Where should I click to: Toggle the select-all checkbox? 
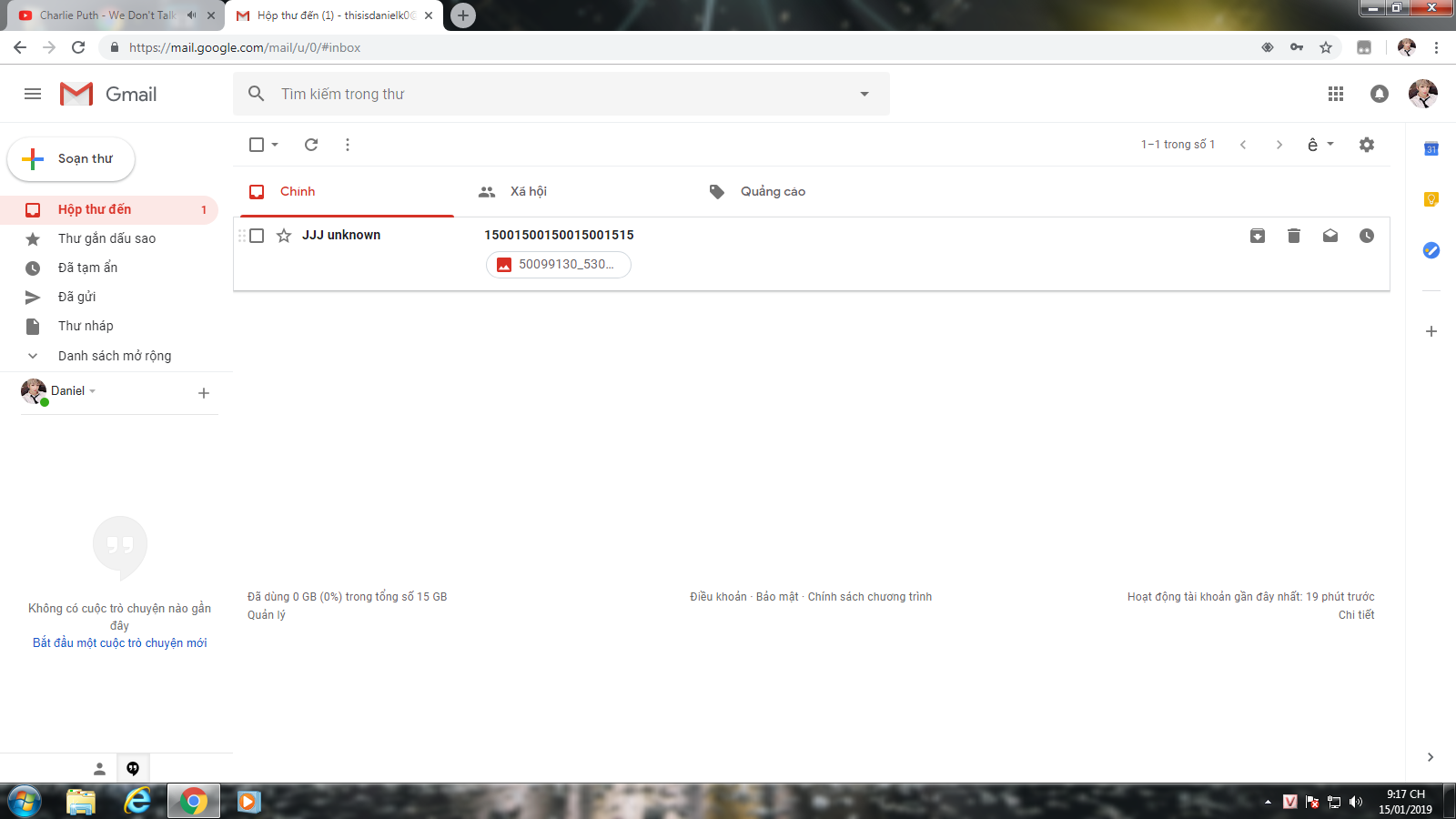pyautogui.click(x=257, y=145)
